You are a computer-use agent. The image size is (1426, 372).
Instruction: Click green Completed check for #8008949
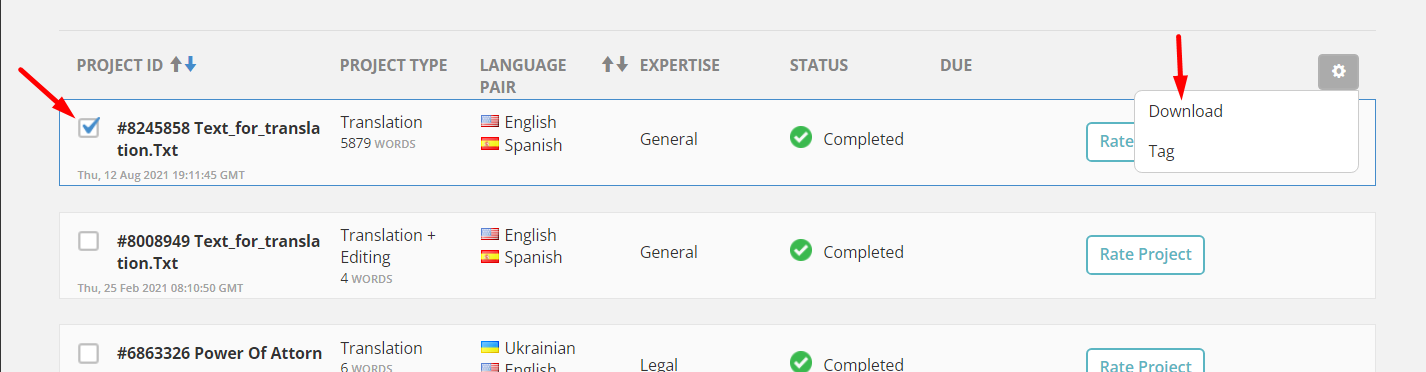coord(801,251)
